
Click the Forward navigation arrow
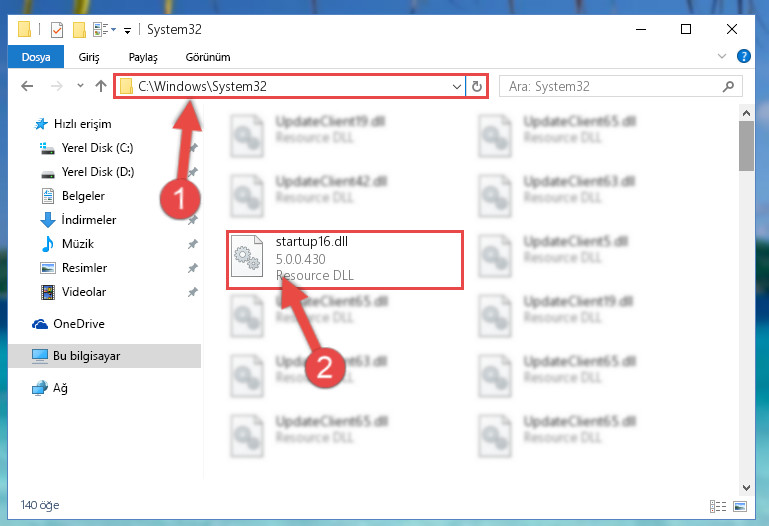[x=56, y=86]
